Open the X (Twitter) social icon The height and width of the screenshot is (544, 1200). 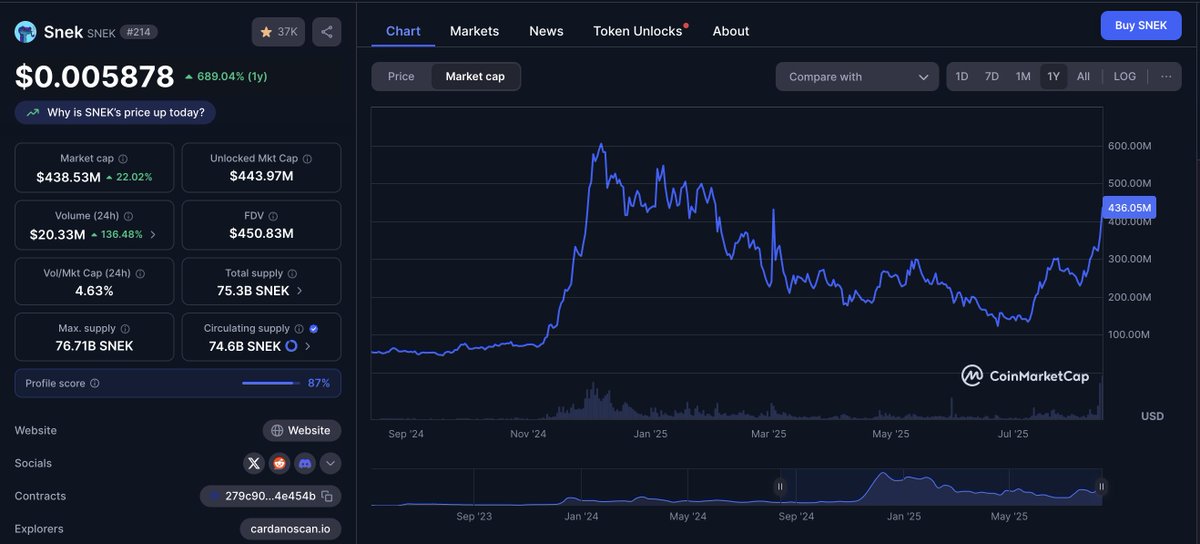[x=254, y=463]
